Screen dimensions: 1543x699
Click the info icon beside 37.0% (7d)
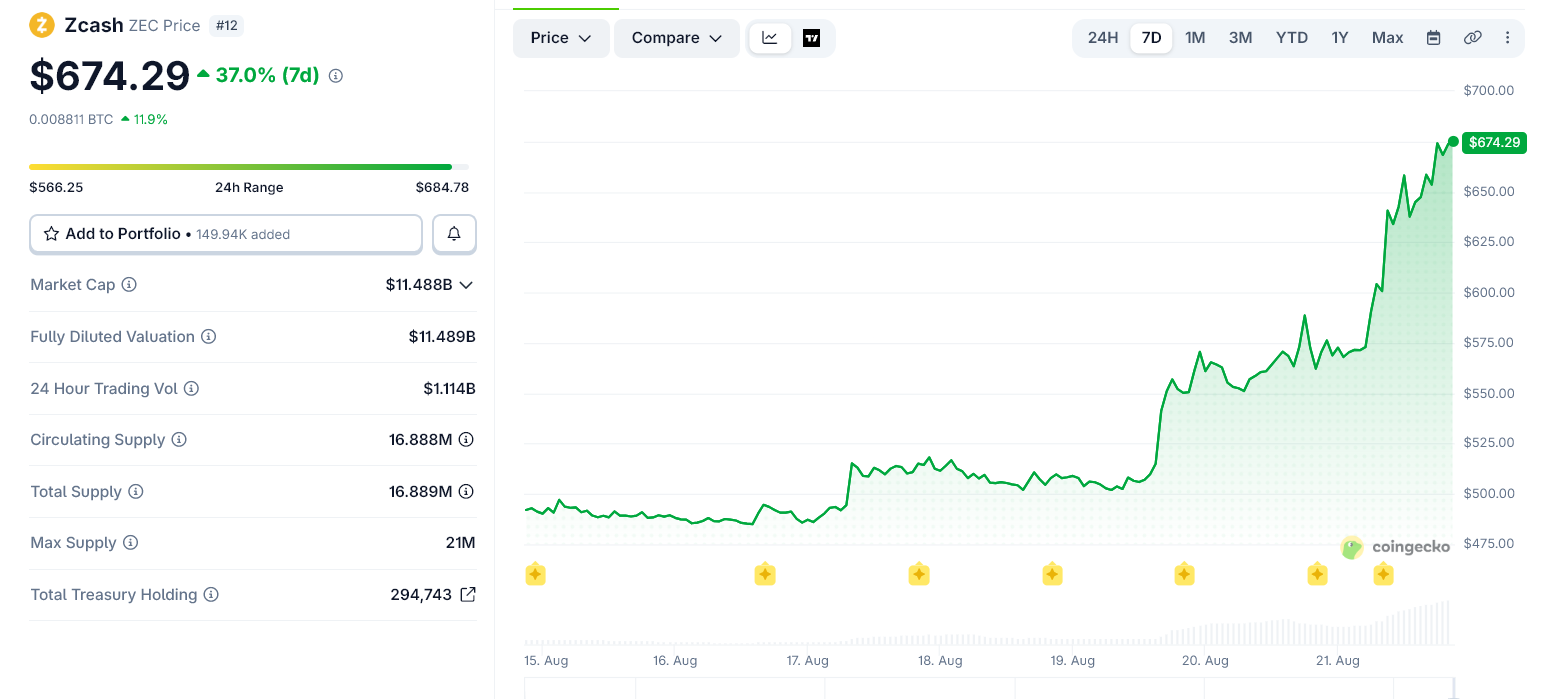coord(336,76)
